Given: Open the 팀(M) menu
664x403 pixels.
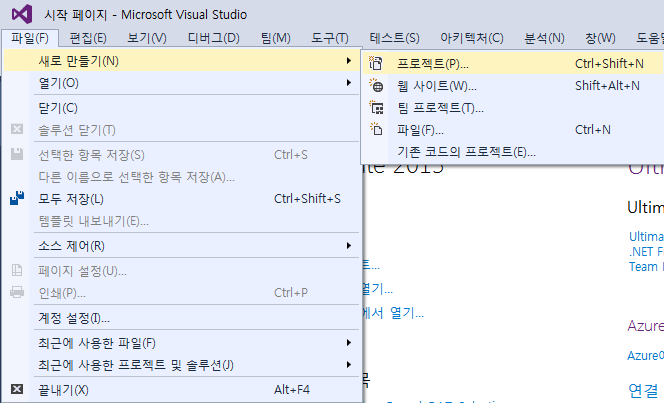Looking at the screenshot, I should point(276,39).
